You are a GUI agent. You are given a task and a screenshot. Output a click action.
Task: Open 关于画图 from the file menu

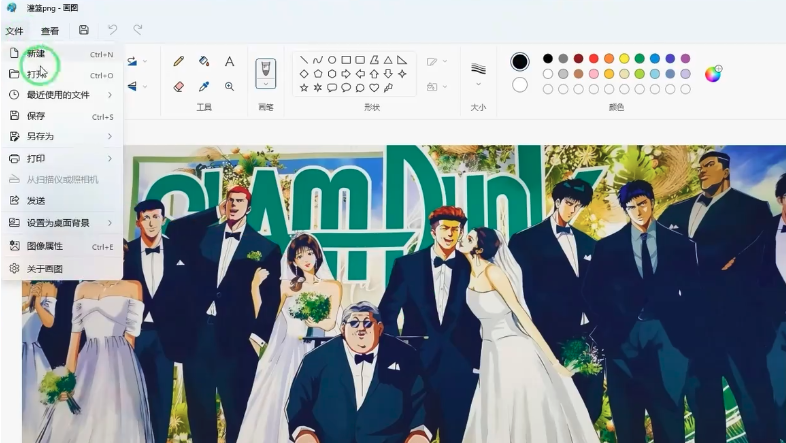62,269
